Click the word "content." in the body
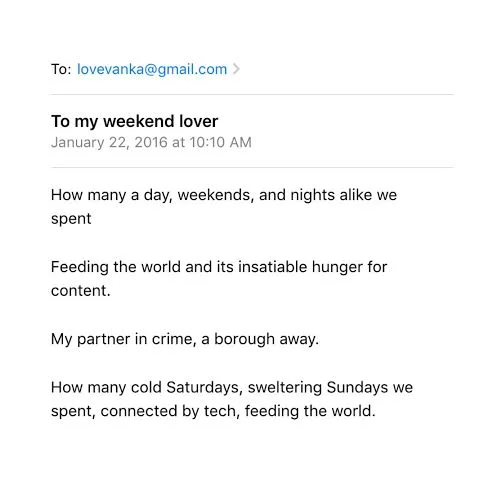 coord(80,291)
